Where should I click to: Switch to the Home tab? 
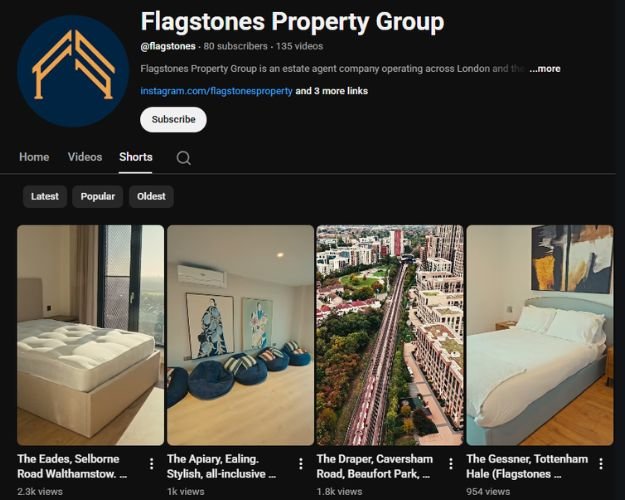pyautogui.click(x=34, y=157)
